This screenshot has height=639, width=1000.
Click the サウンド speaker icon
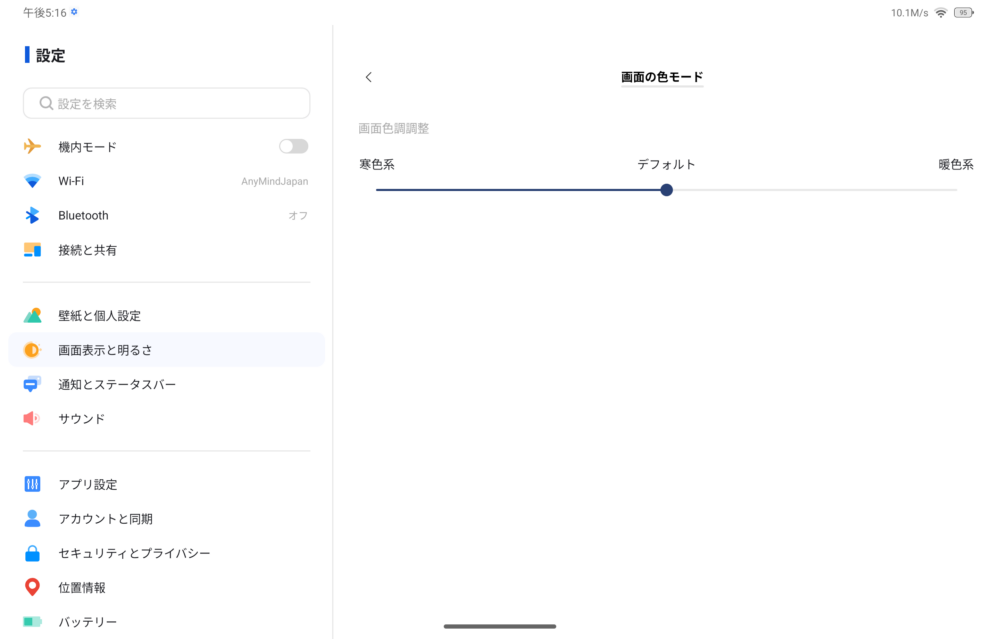[32, 419]
